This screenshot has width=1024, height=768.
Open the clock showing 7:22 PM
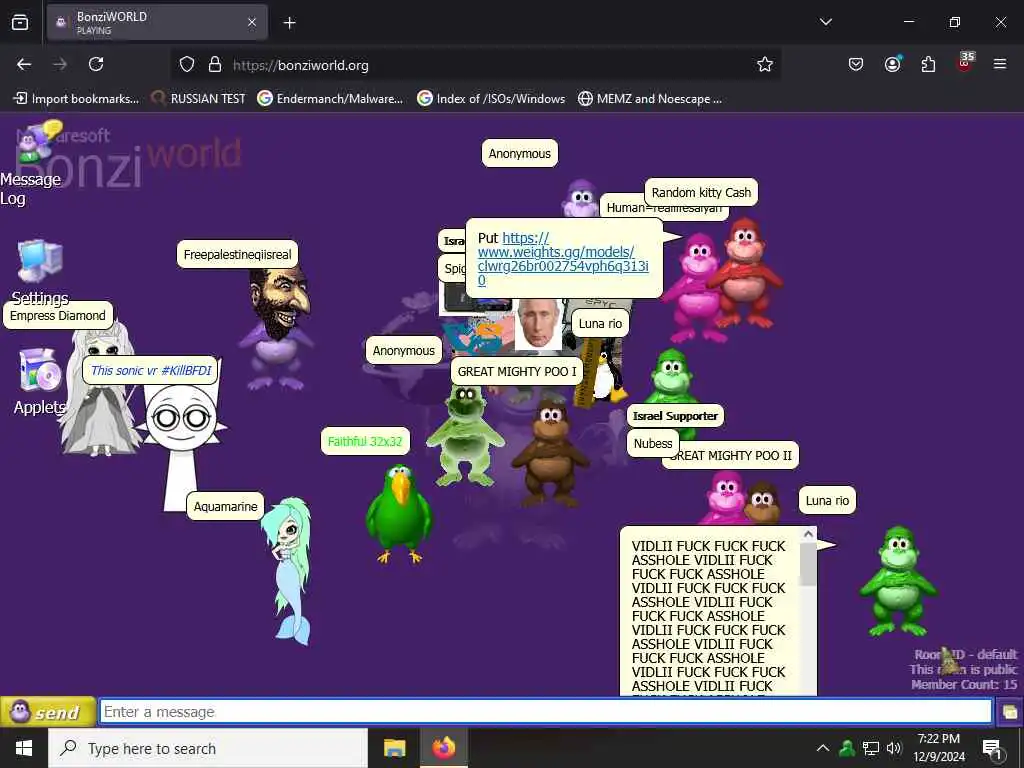938,748
